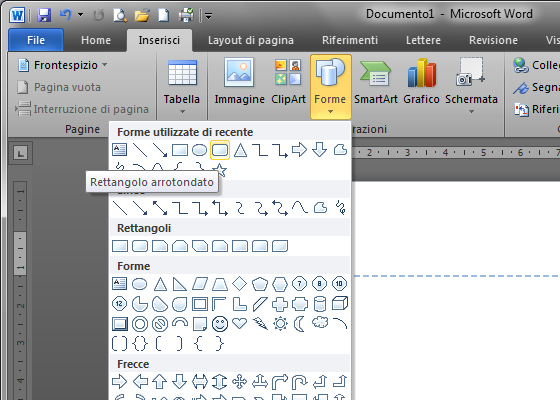Click the New blank document icon
This screenshot has height=400, width=560.
(x=163, y=15)
